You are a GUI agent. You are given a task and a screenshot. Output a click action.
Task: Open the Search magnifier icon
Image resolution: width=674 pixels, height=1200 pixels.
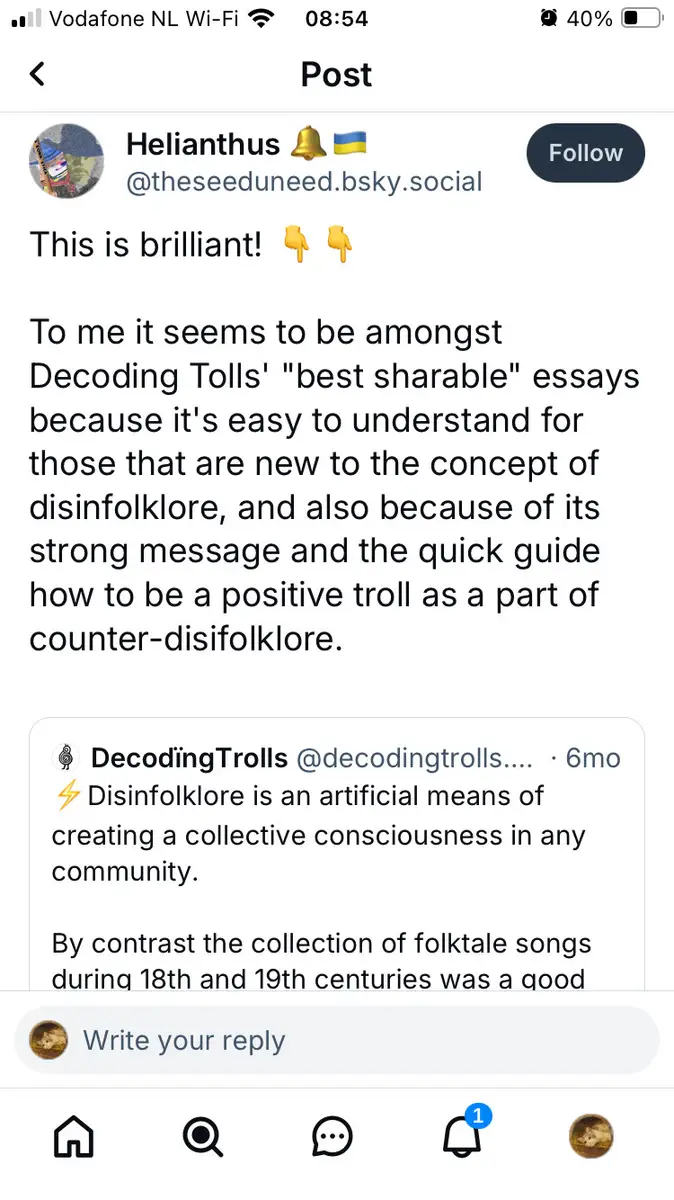203,1136
